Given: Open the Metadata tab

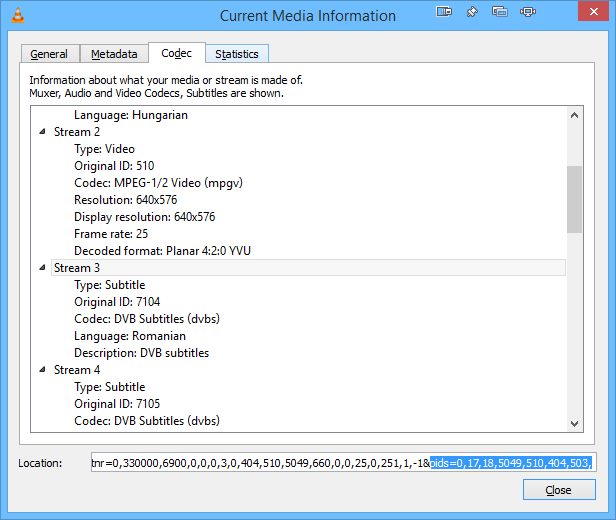Looking at the screenshot, I should pos(114,54).
